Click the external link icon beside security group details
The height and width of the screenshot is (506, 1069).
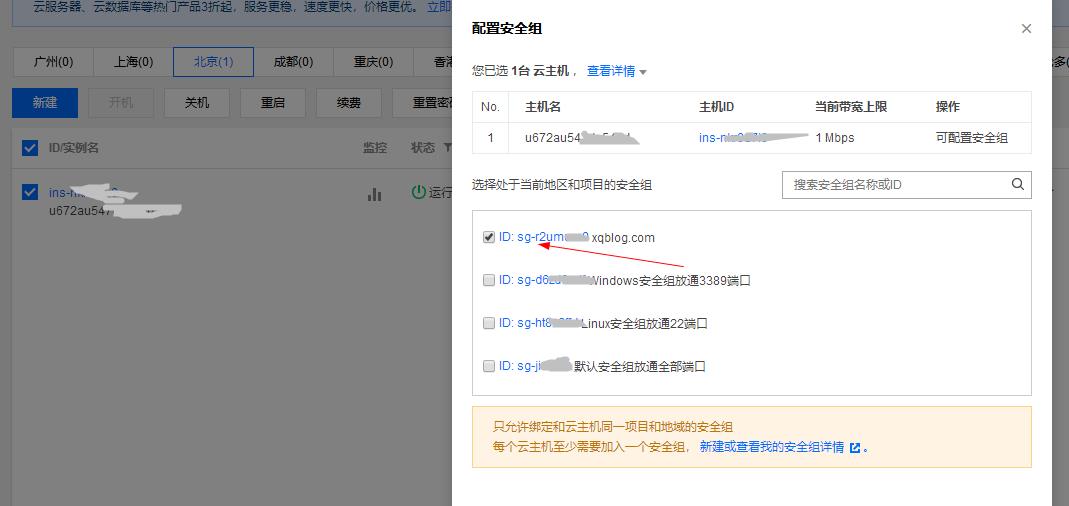coord(855,448)
